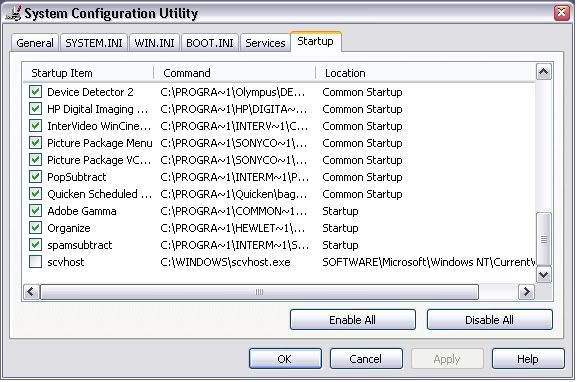Image resolution: width=577 pixels, height=382 pixels.
Task: Switch to the General tab
Action: click(x=35, y=43)
